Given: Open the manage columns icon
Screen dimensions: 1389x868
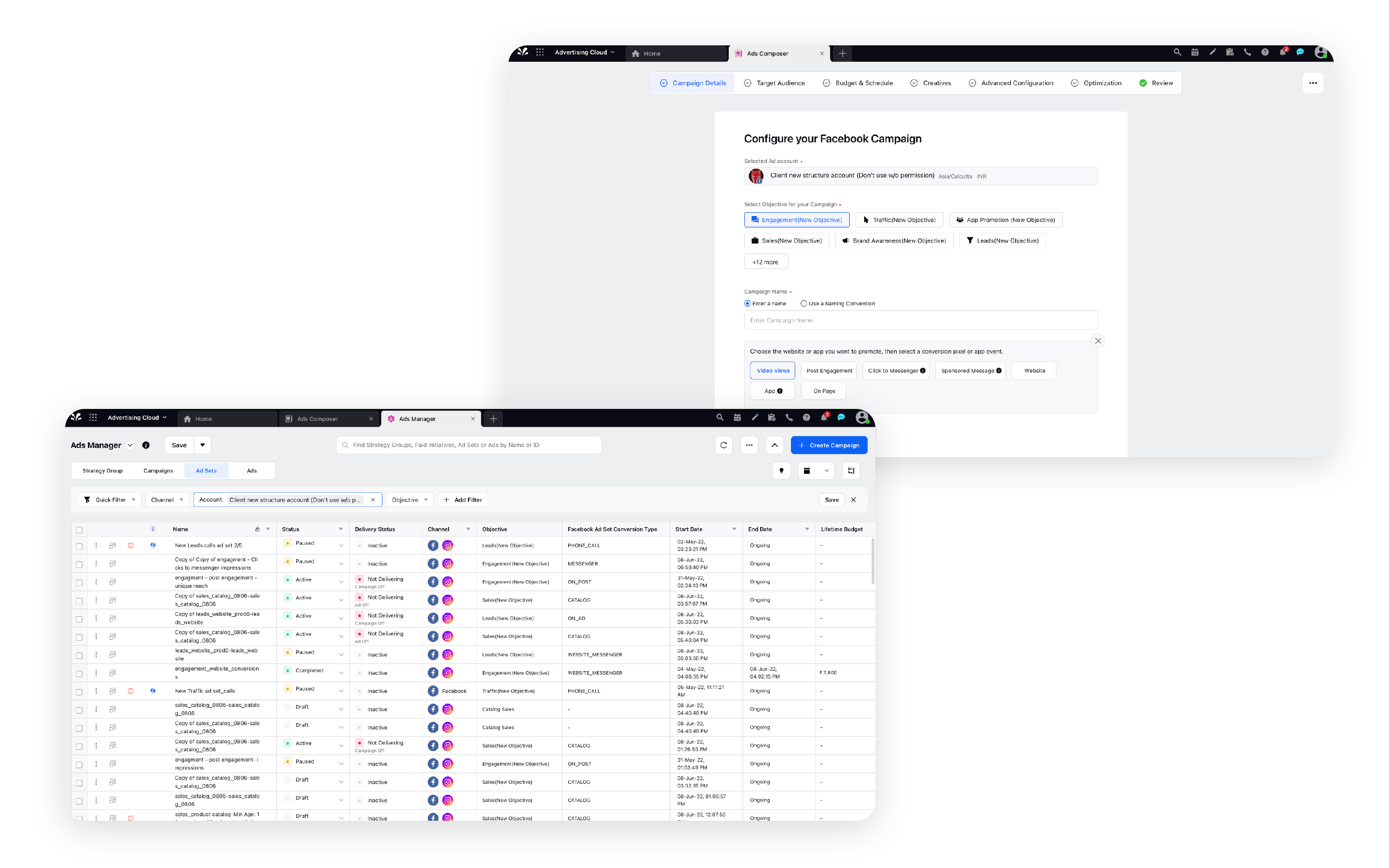Looking at the screenshot, I should (x=851, y=471).
